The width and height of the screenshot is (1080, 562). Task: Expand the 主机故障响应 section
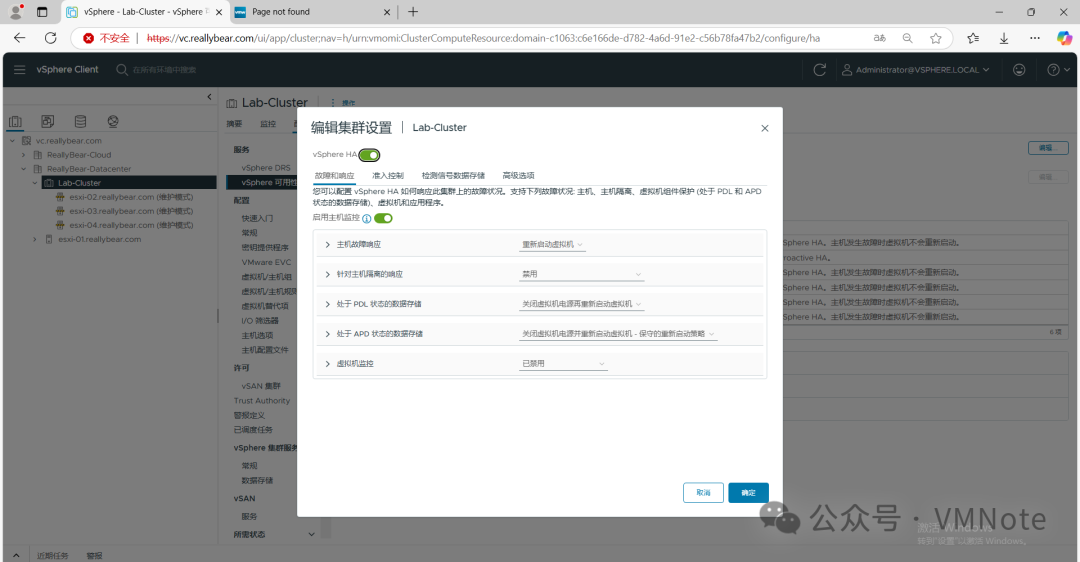click(x=328, y=244)
